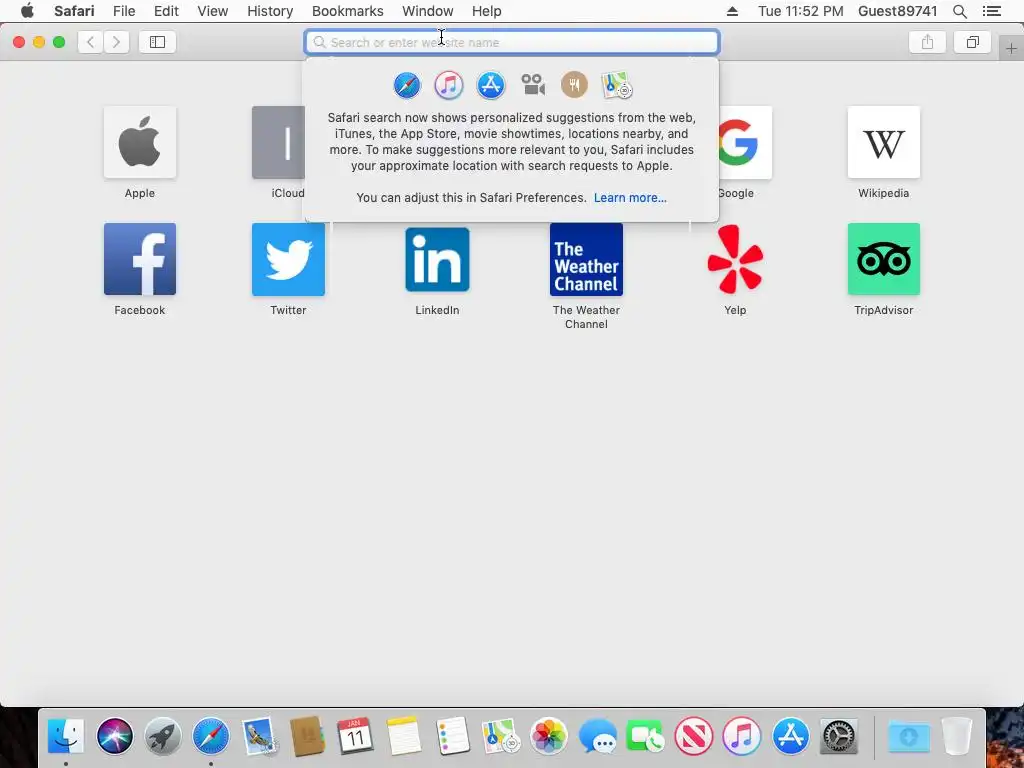The width and height of the screenshot is (1024, 768).
Task: Open Reminders in the Dock
Action: pos(452,736)
